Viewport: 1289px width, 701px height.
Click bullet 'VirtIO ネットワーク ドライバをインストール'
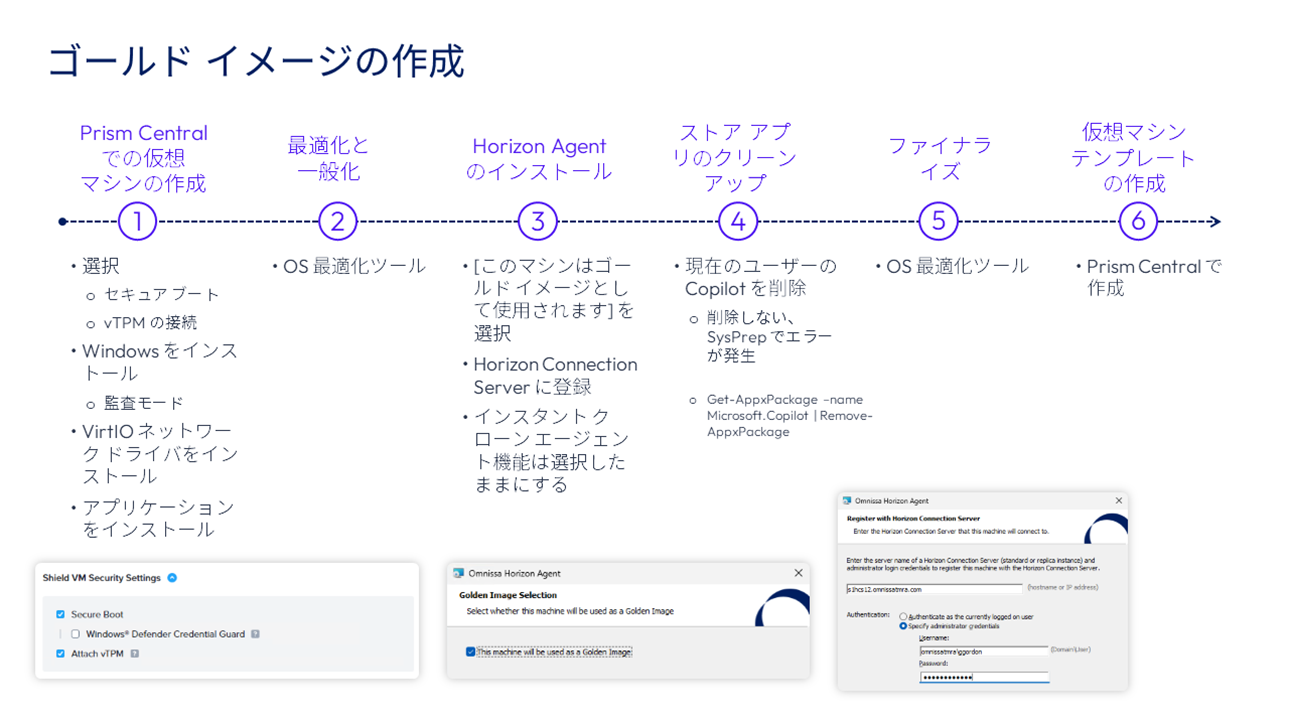[160, 454]
